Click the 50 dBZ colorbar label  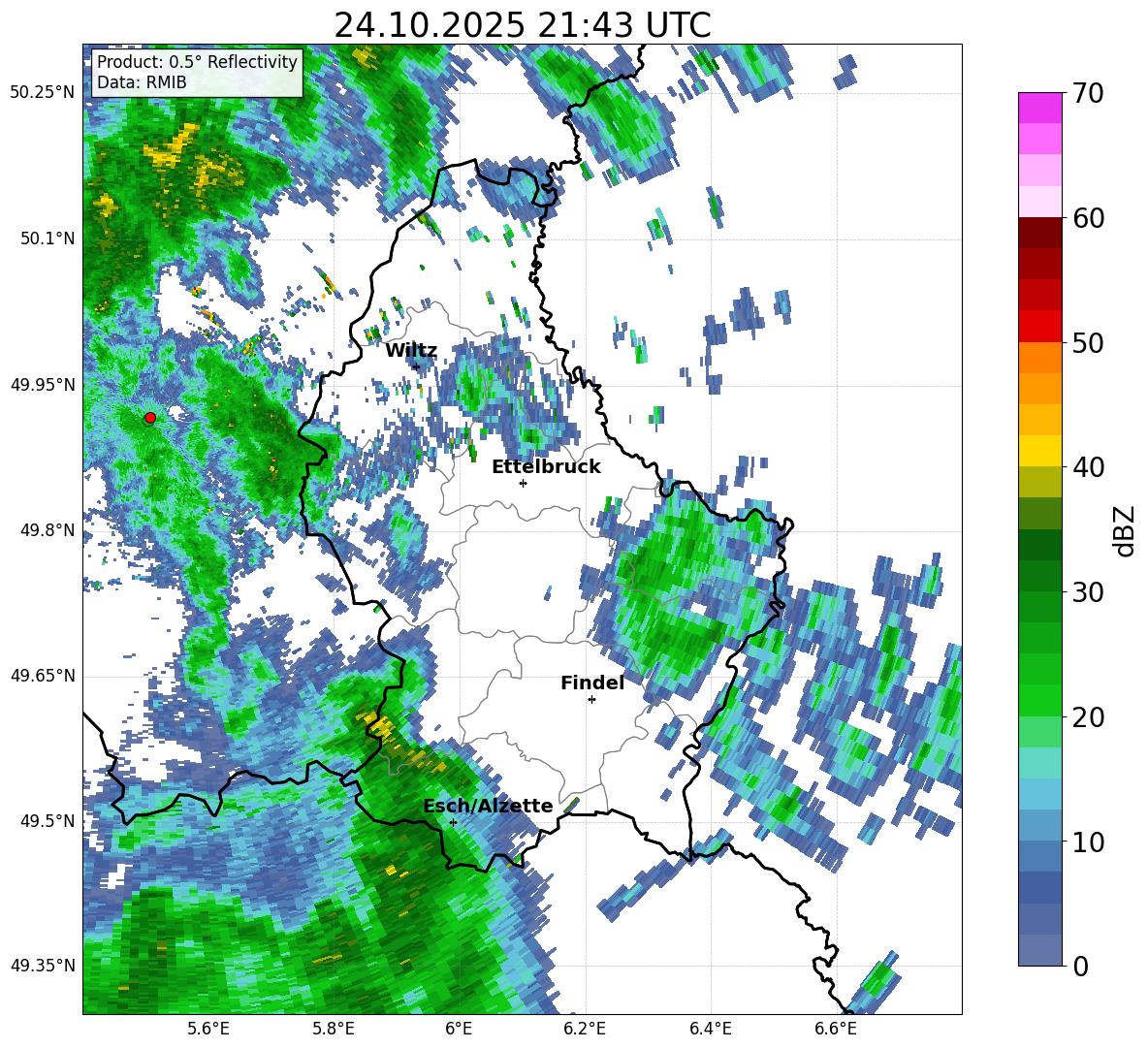point(1089,343)
